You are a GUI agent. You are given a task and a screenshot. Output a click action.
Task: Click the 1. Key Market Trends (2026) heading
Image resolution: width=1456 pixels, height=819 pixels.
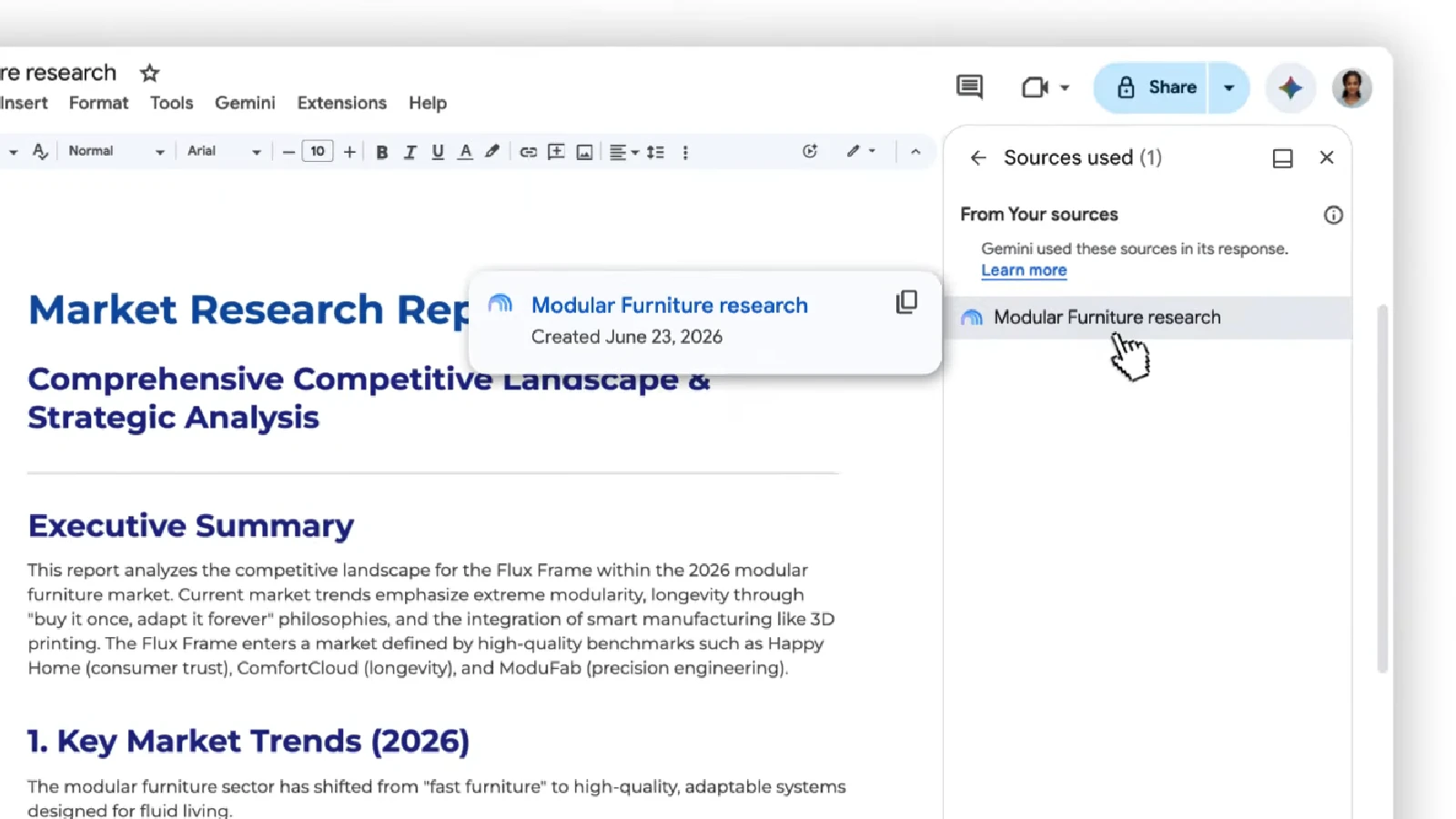pyautogui.click(x=248, y=742)
